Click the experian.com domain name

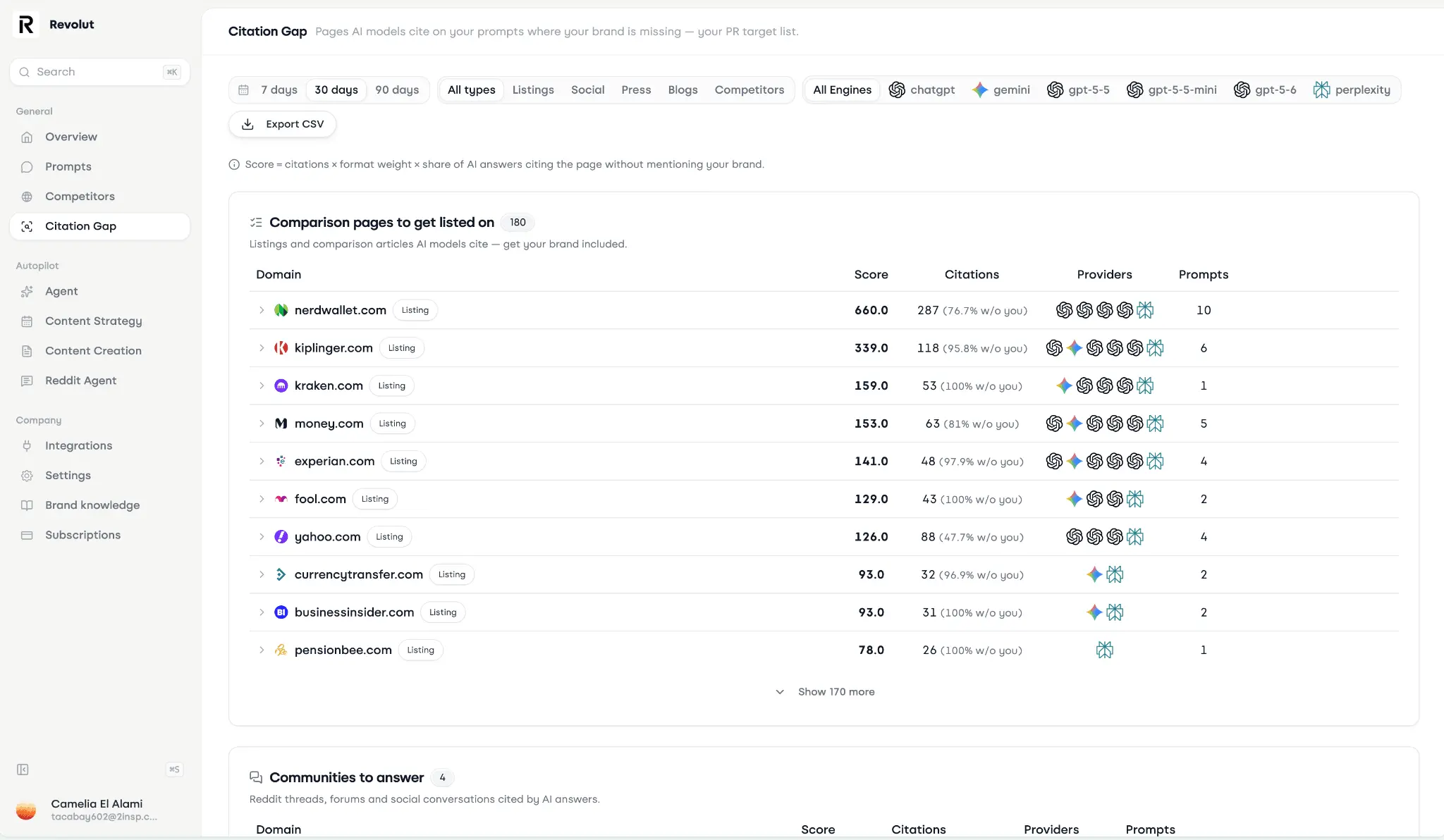point(334,462)
